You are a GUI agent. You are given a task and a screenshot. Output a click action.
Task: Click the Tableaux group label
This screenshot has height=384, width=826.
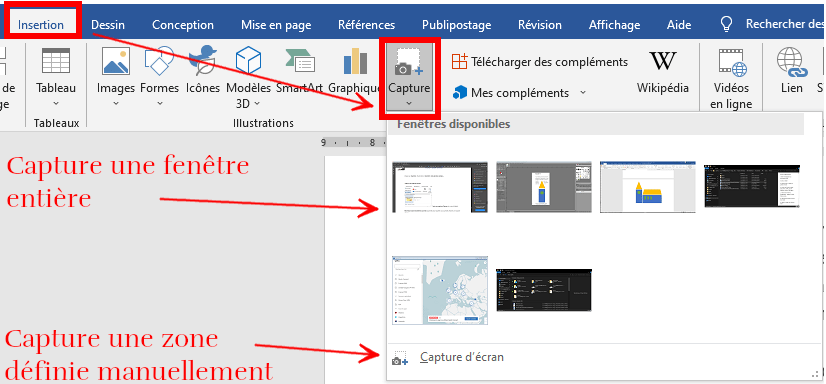56,123
